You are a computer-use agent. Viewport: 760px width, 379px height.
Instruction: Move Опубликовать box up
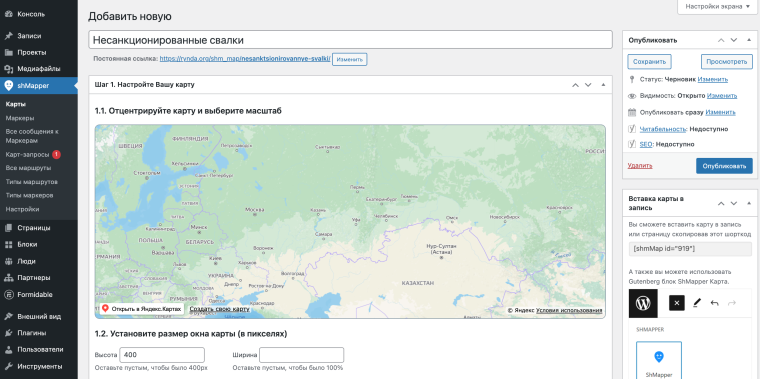pyautogui.click(x=721, y=40)
